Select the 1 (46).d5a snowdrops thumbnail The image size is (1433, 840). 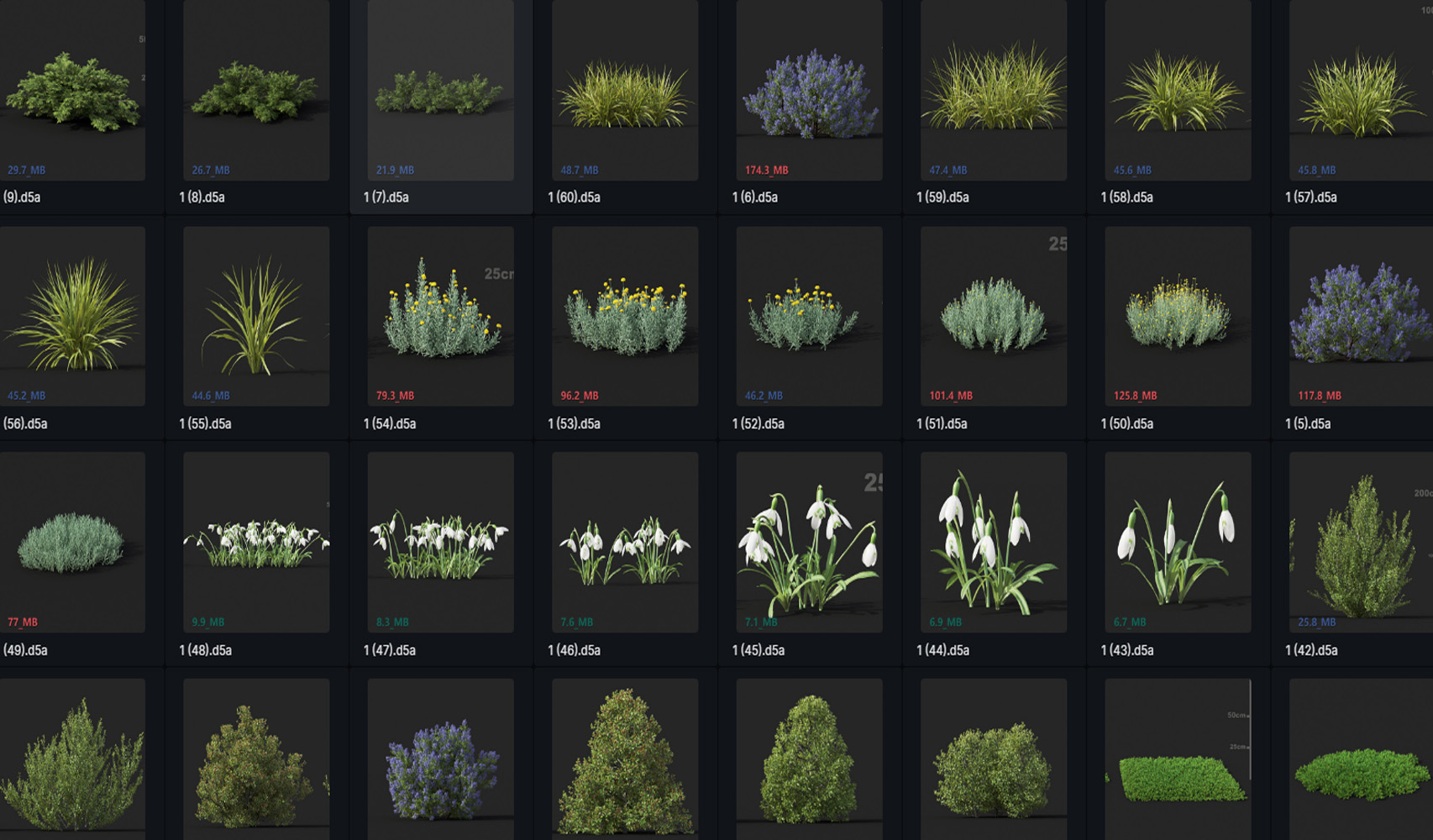click(625, 542)
